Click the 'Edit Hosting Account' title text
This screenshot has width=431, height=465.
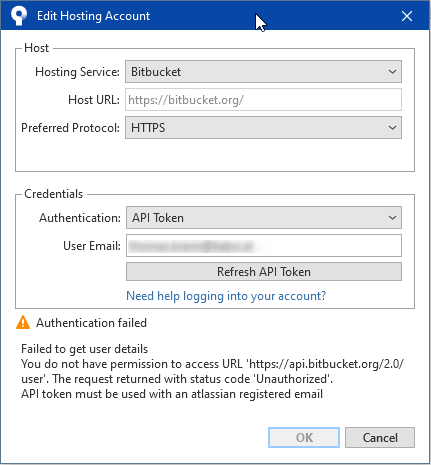click(x=93, y=16)
